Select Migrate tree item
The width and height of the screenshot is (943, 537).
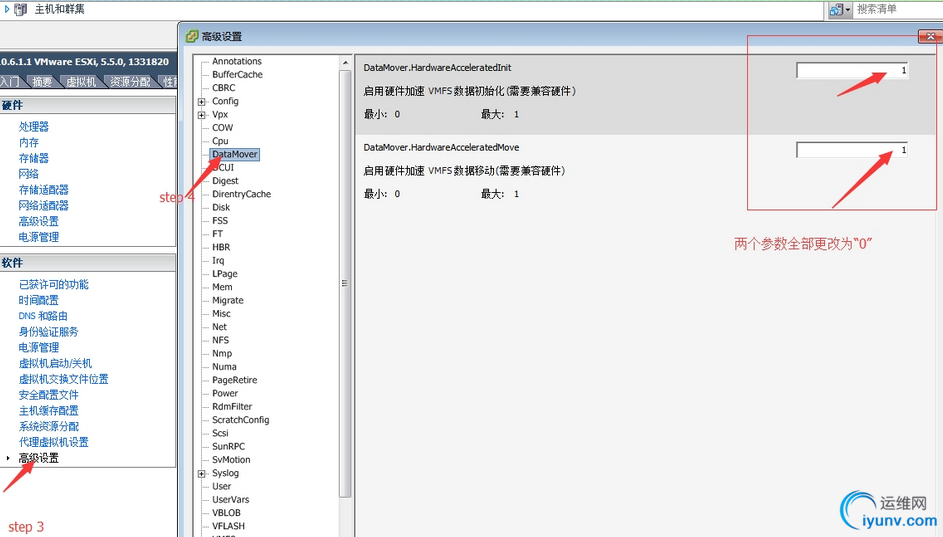tap(227, 300)
